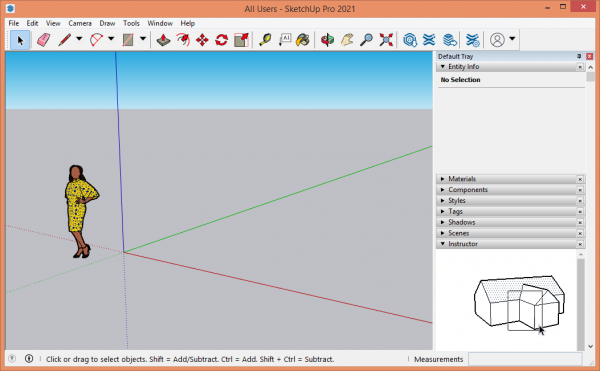Expand the Scenes panel

pyautogui.click(x=443, y=233)
